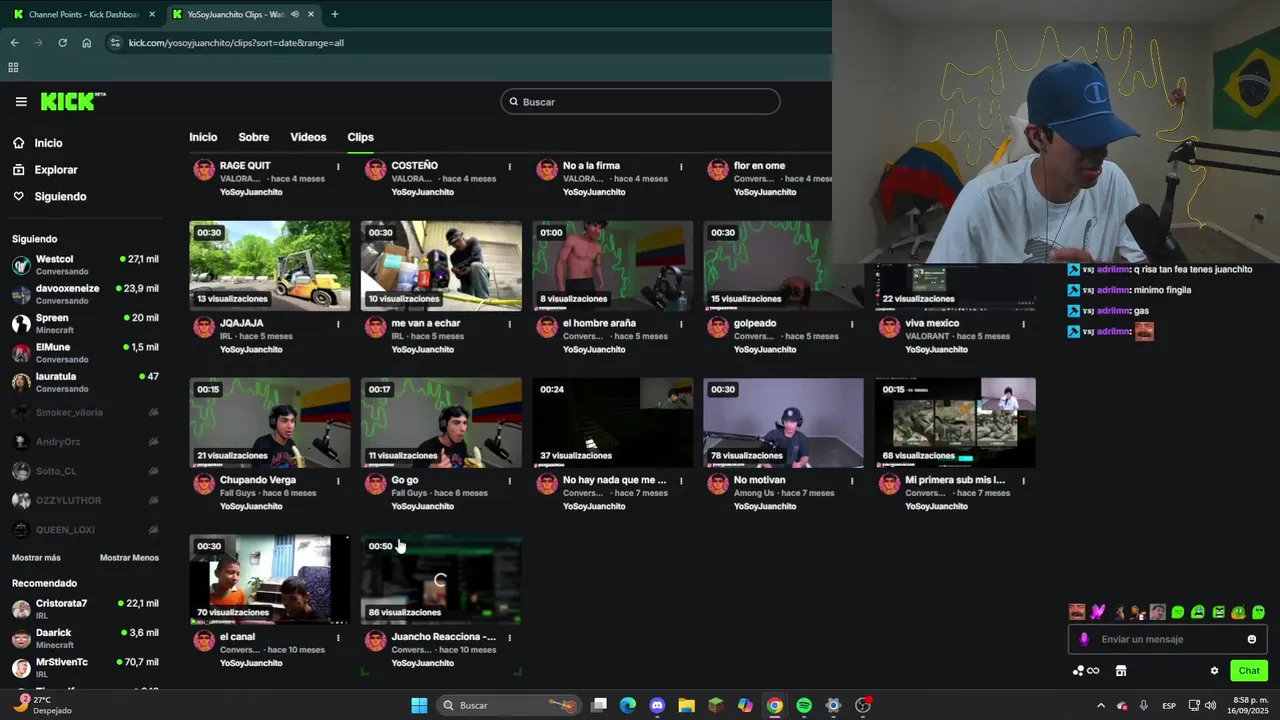Image resolution: width=1280 pixels, height=720 pixels.
Task: Pick the green crying emote above chat
Action: (1198, 612)
